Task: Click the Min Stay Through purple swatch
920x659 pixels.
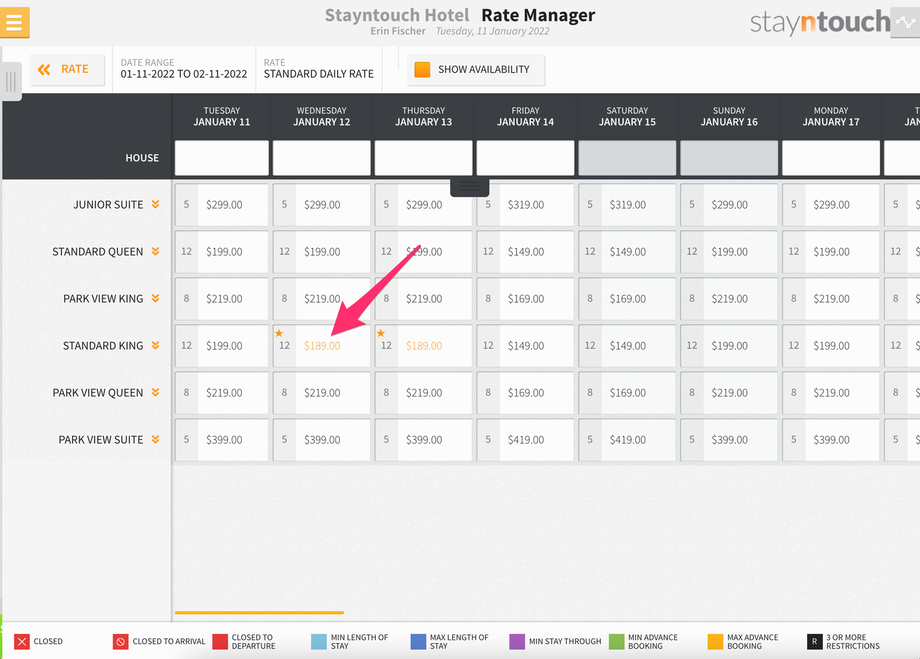Action: click(x=517, y=641)
